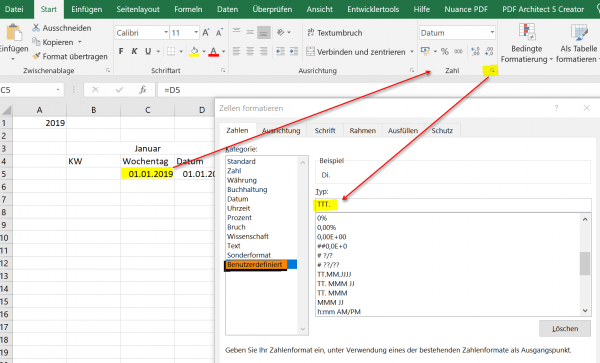
Task: Select cell C5 with 01.01.2019
Action: click(148, 174)
